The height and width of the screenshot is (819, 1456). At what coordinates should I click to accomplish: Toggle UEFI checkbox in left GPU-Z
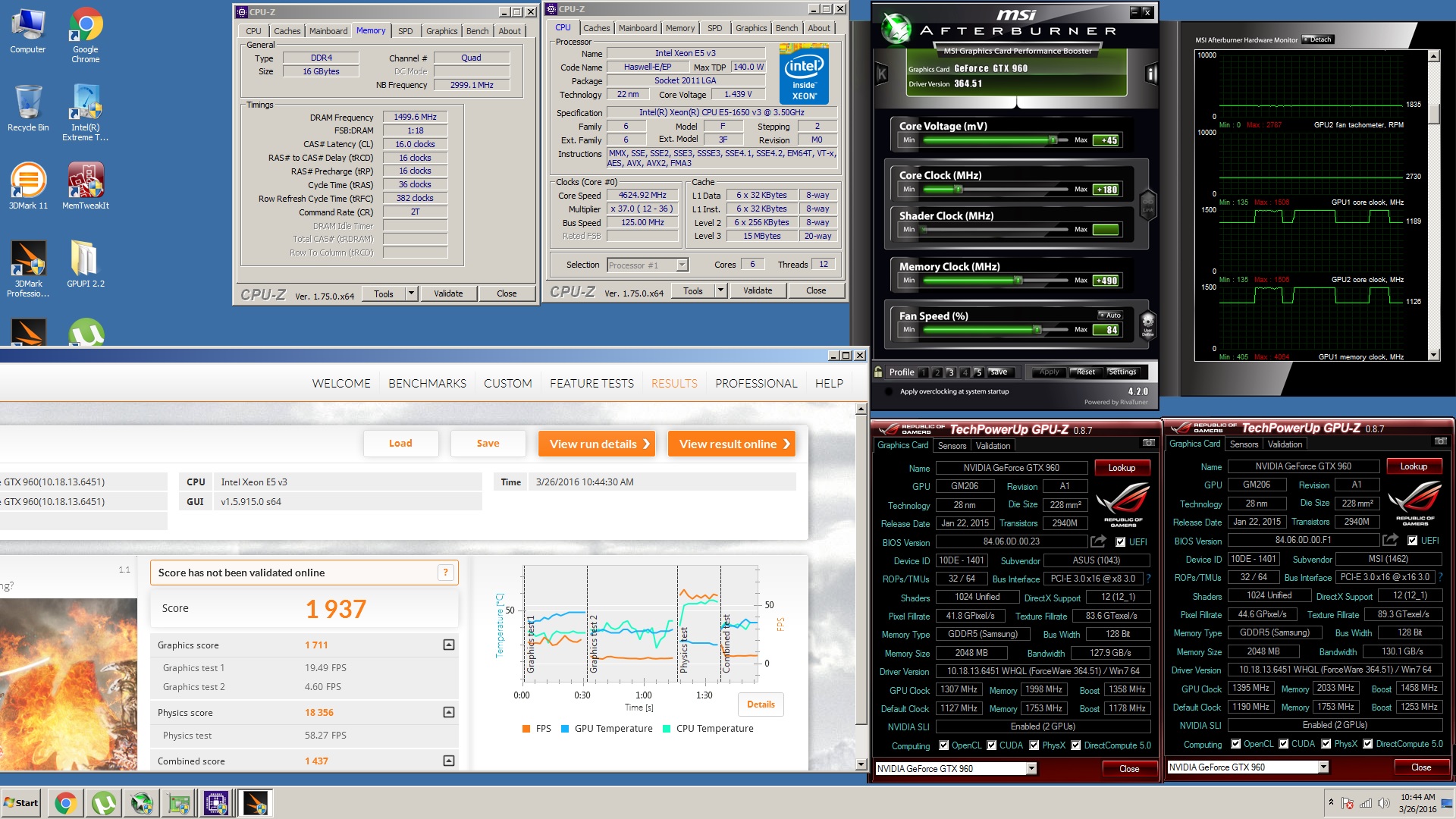click(x=1121, y=542)
